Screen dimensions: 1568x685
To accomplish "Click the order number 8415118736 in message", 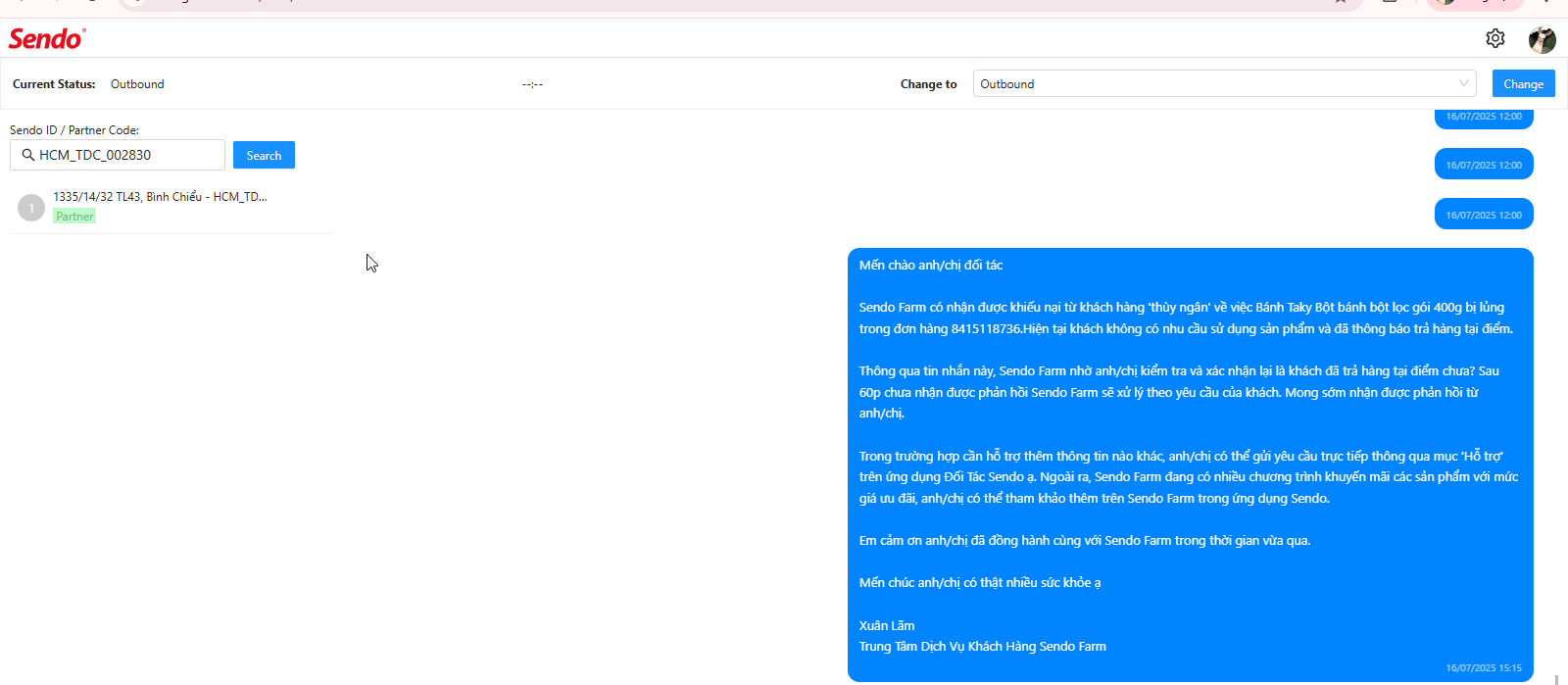I will click(x=984, y=329).
